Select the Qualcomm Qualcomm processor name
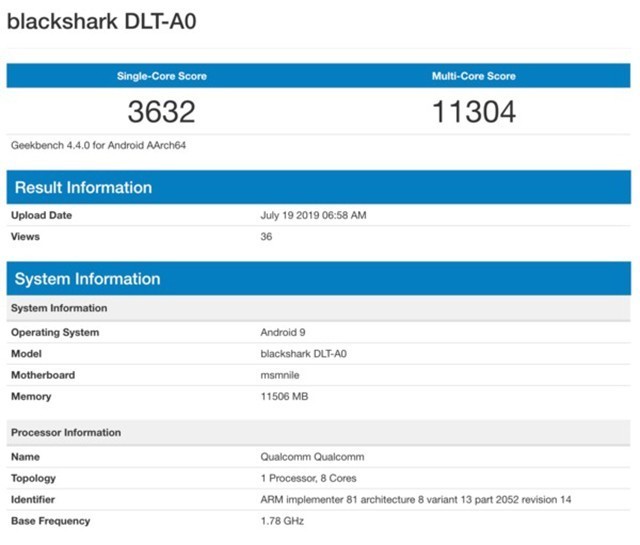 (x=310, y=456)
